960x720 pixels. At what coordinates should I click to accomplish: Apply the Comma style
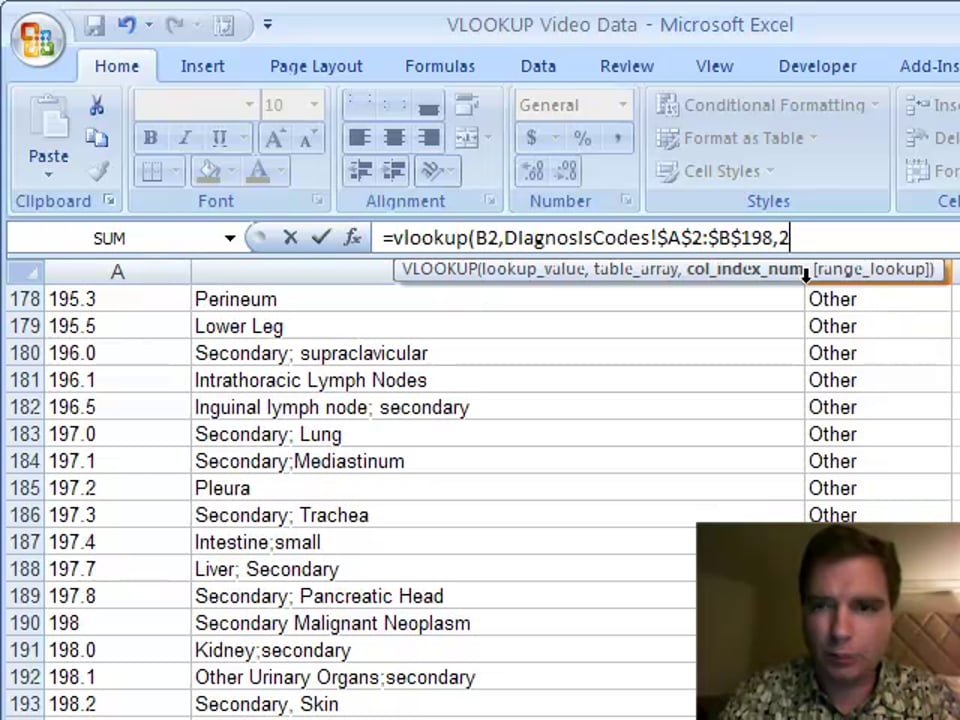(617, 138)
